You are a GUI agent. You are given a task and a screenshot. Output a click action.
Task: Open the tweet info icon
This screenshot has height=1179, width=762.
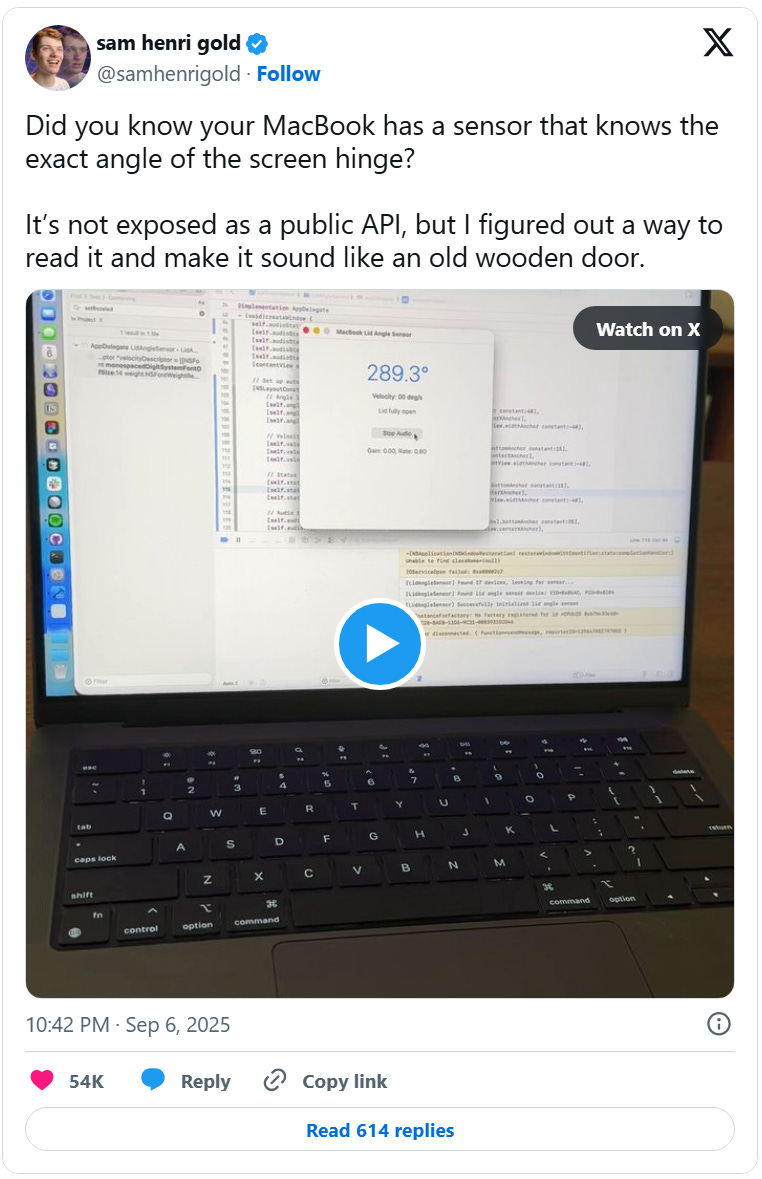coord(718,1023)
